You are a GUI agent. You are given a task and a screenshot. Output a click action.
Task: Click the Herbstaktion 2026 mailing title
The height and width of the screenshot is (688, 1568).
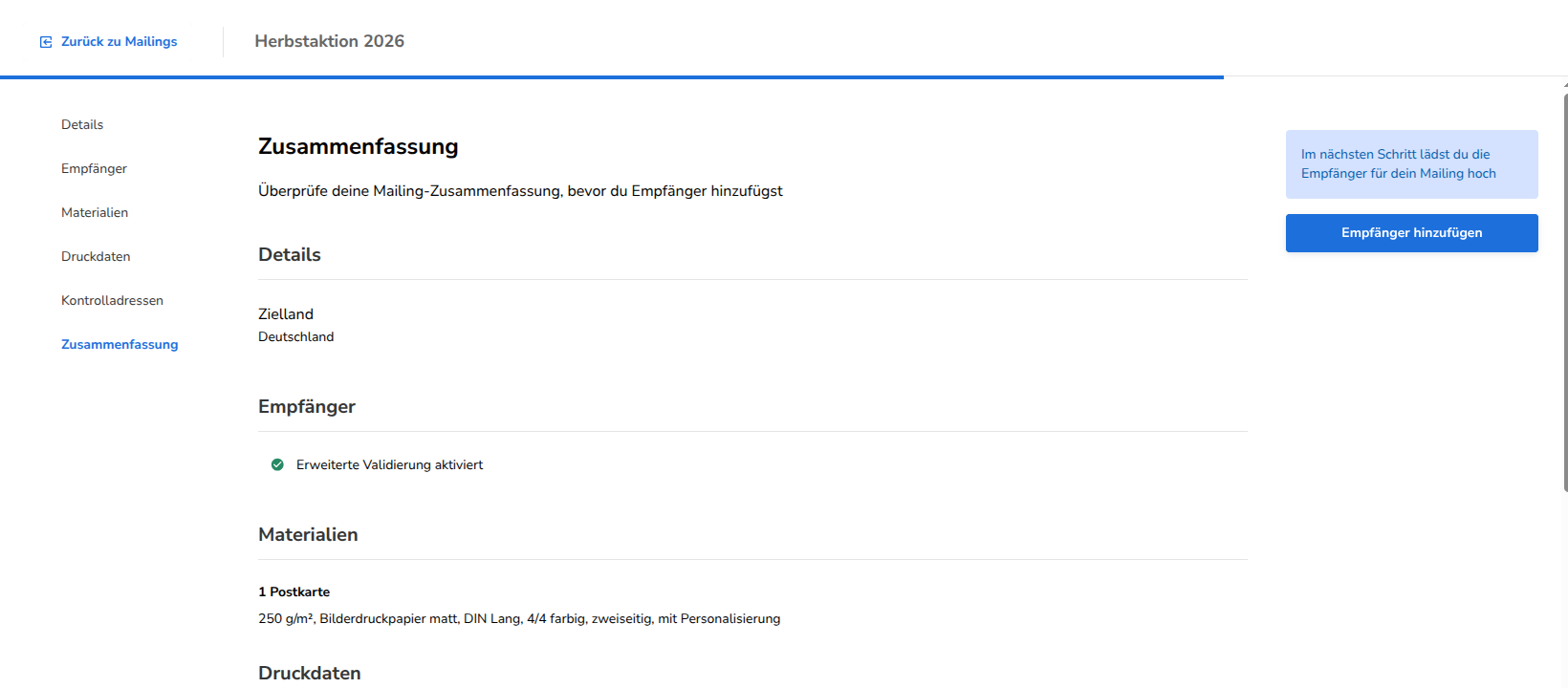[x=330, y=41]
